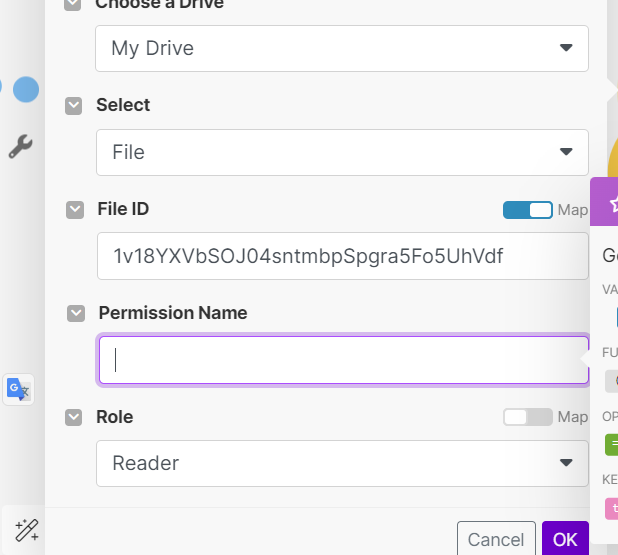Image resolution: width=618 pixels, height=555 pixels.
Task: Collapse the Permission Name field chevron
Action: pyautogui.click(x=76, y=313)
